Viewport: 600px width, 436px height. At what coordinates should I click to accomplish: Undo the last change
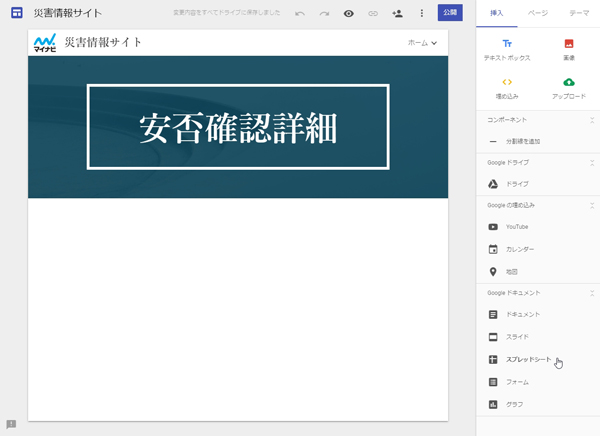click(x=300, y=13)
